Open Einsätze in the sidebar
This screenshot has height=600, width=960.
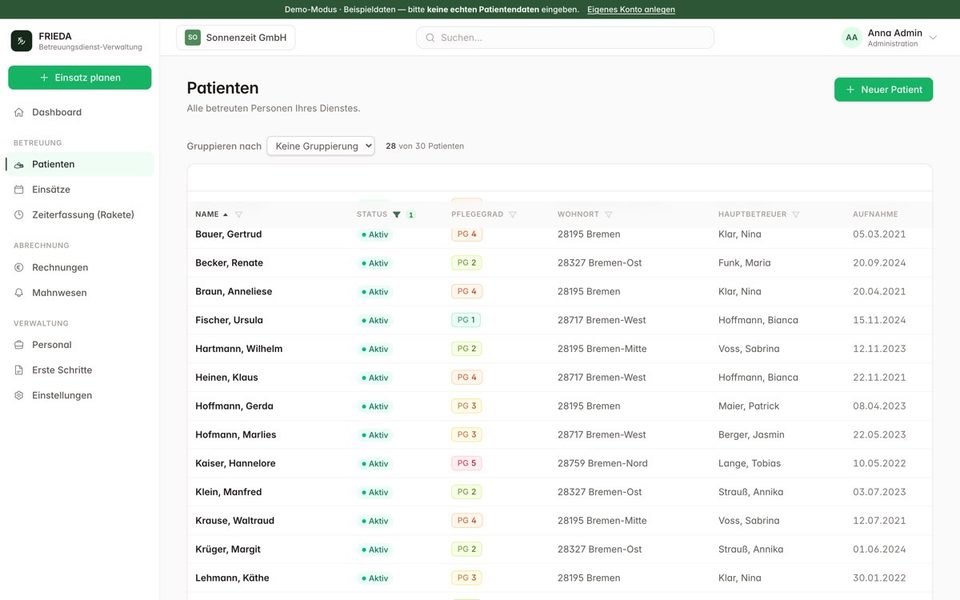tap(80, 190)
